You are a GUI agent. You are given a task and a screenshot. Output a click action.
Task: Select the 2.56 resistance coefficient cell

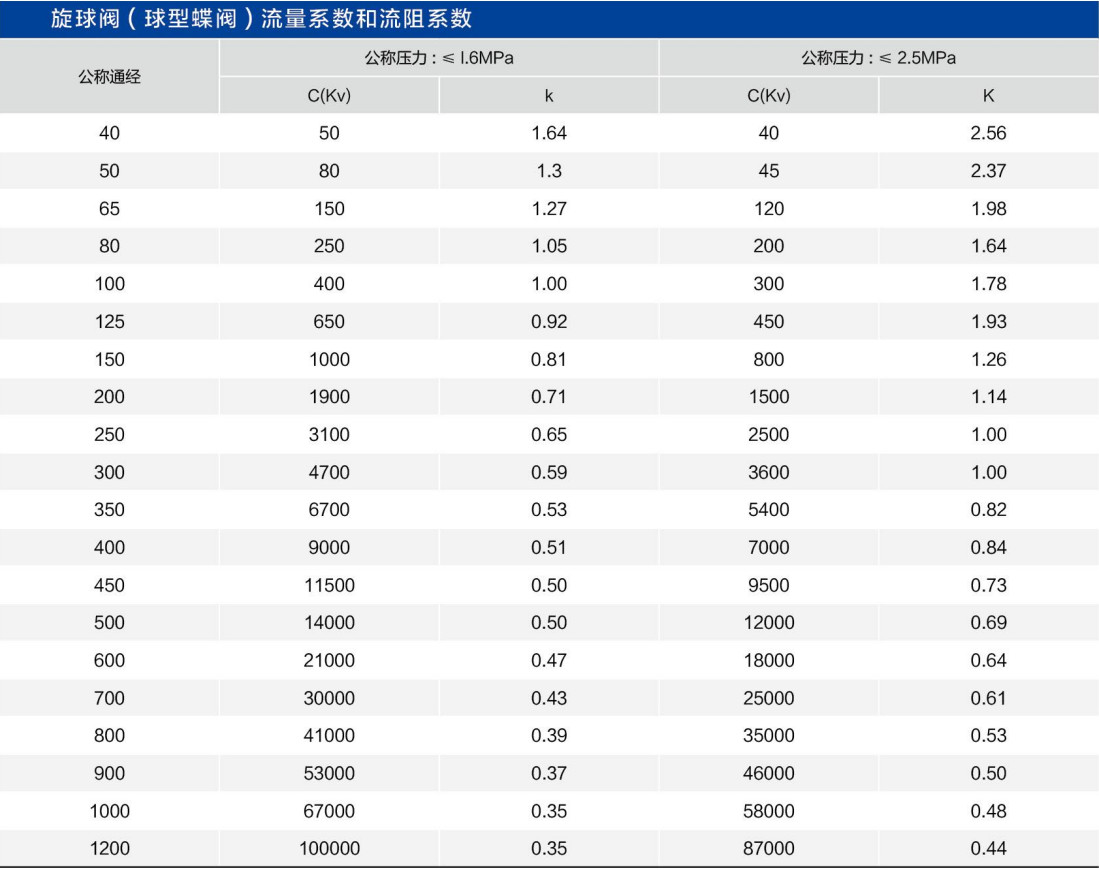(988, 133)
